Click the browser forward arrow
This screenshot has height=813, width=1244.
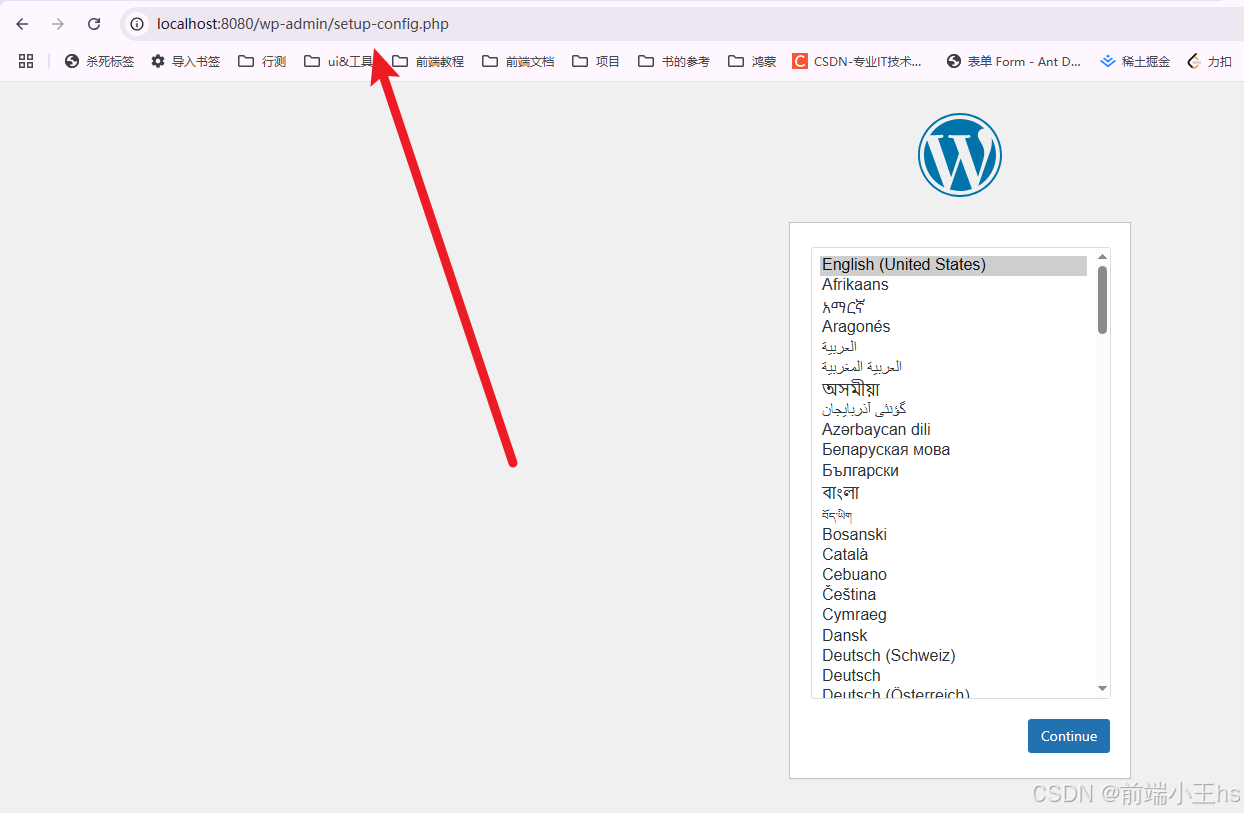point(58,24)
